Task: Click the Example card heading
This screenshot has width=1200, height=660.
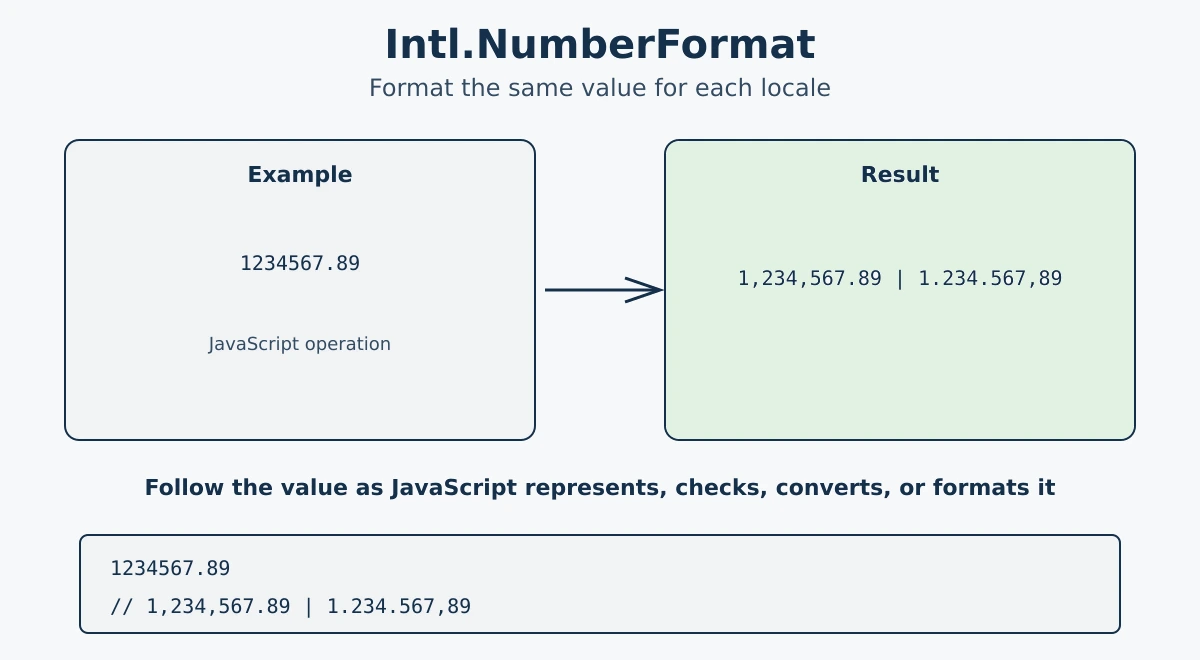Action: (x=300, y=175)
